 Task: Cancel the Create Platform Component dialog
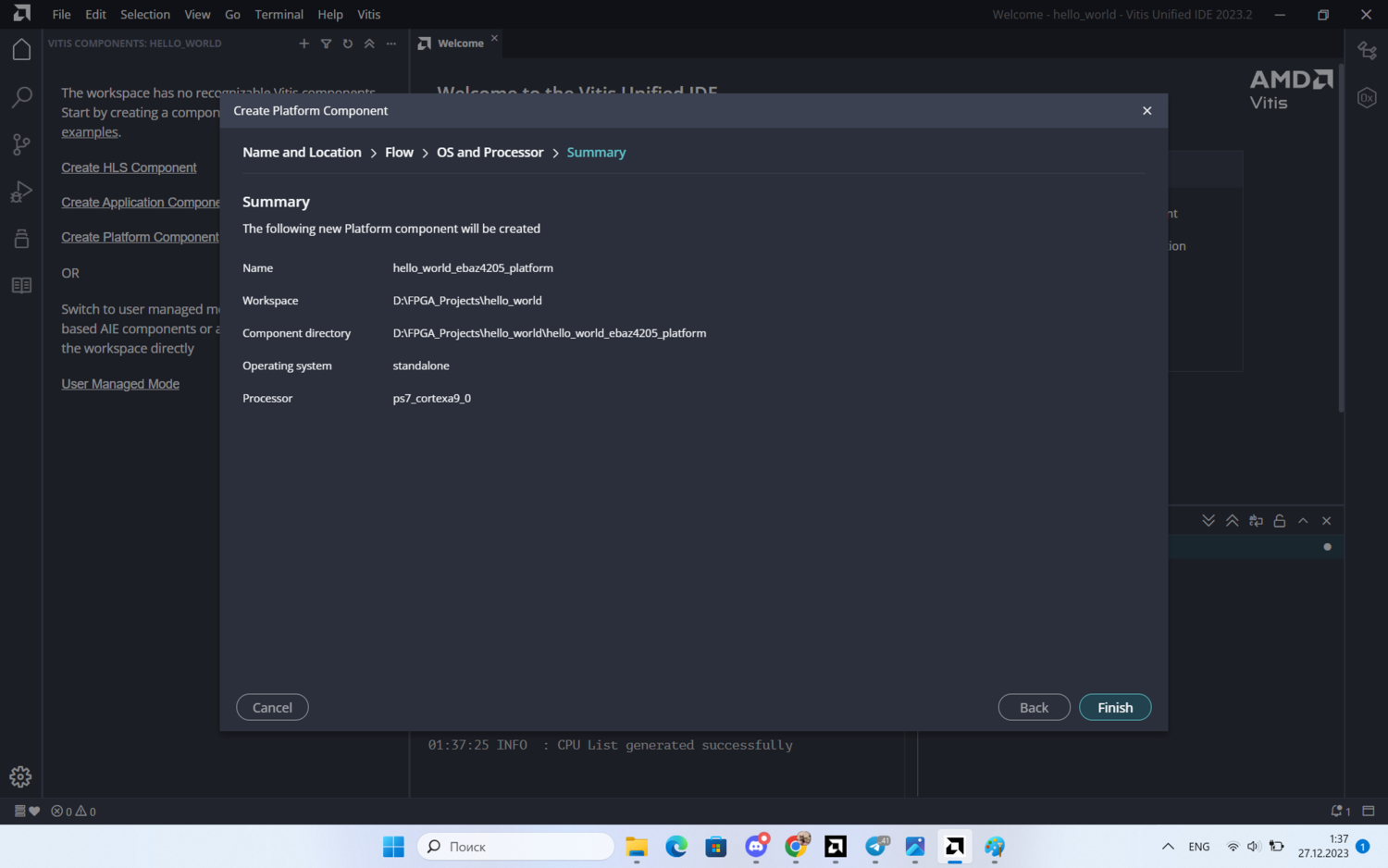tap(272, 707)
